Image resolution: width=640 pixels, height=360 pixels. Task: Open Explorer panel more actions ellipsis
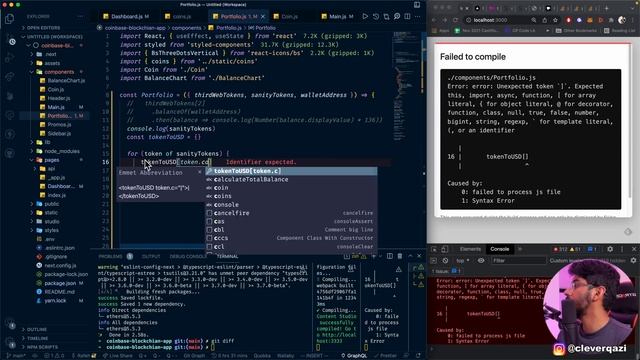tap(80, 16)
